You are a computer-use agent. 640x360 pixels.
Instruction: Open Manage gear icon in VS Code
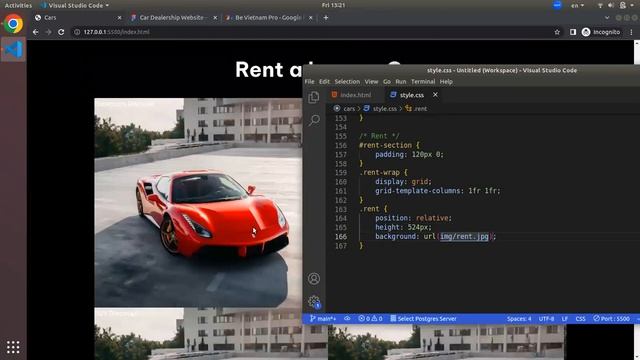(x=314, y=302)
